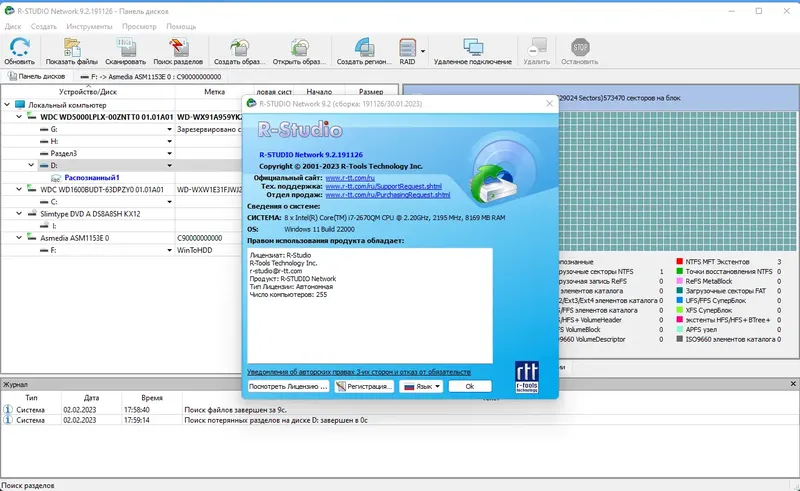The height and width of the screenshot is (491, 800).
Task: Open the Создать menu
Action: click(x=43, y=26)
